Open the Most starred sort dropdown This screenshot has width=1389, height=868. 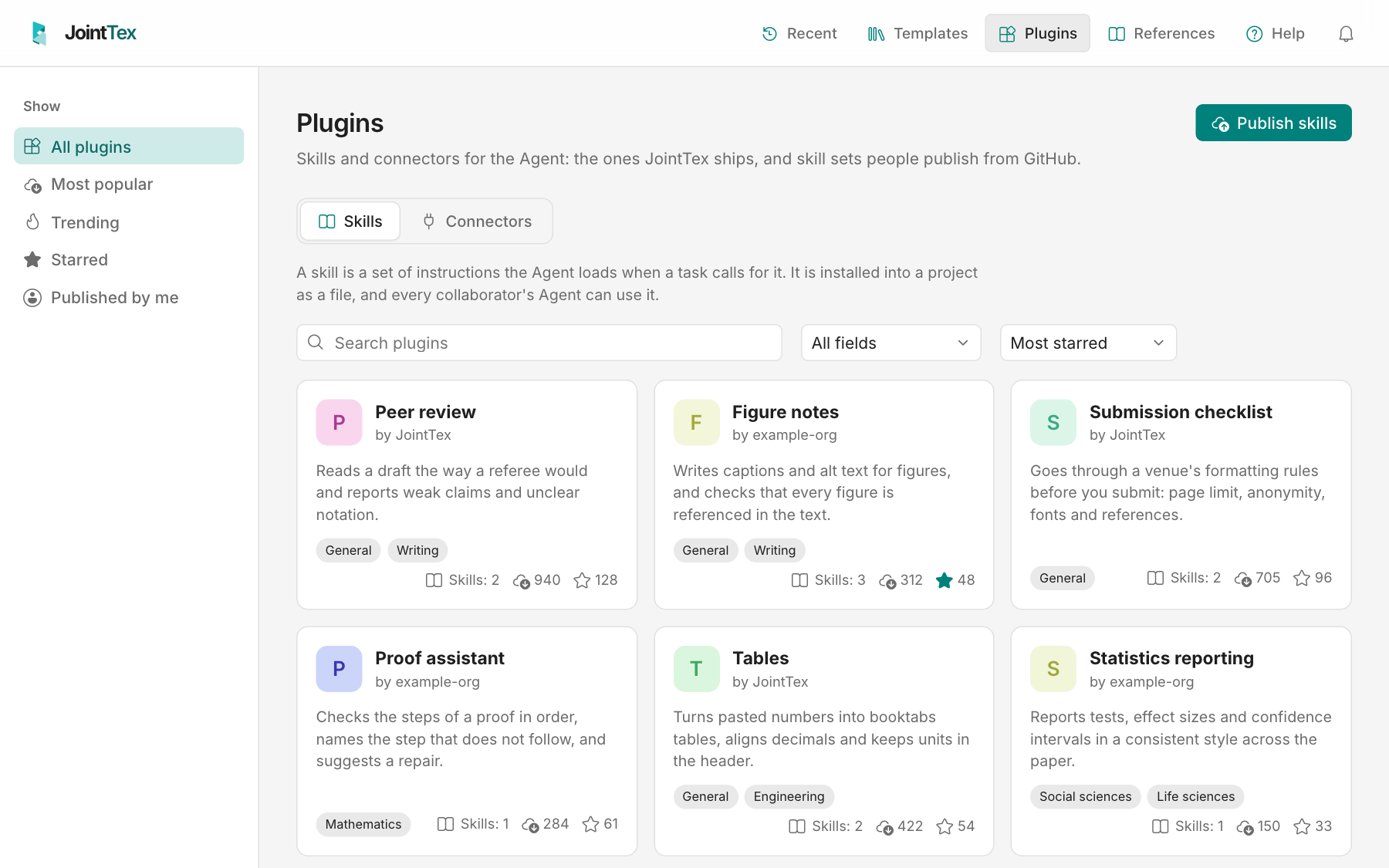click(1088, 343)
